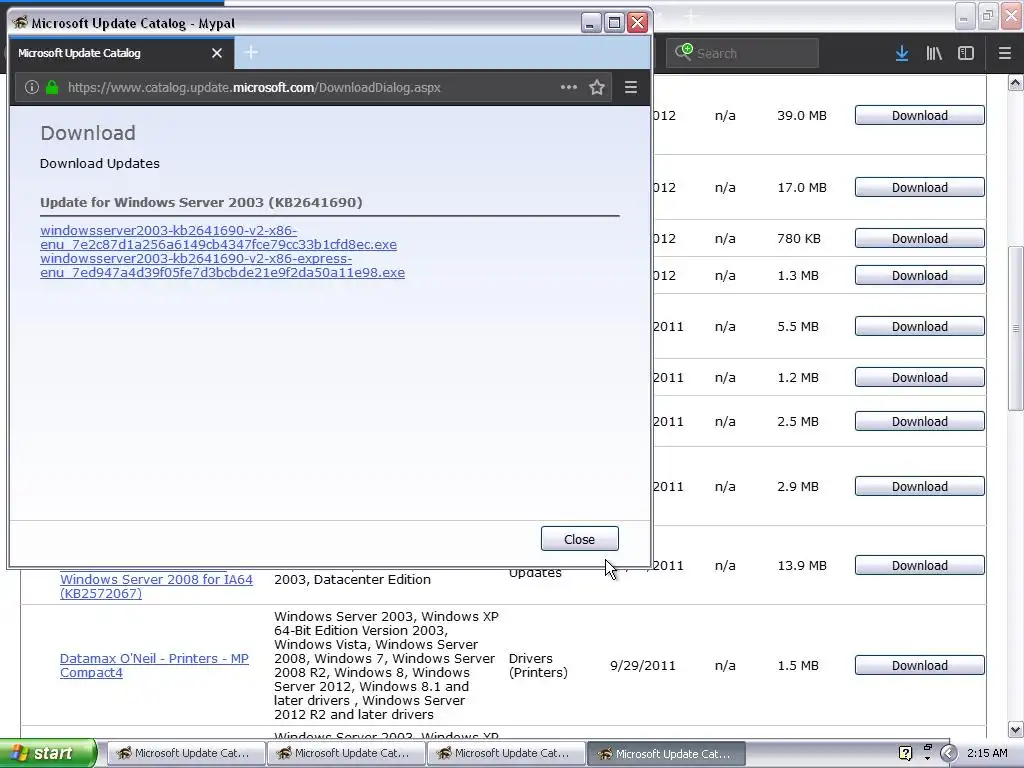Click the small tray icon above the chevron
This screenshot has height=768, width=1024.
pyautogui.click(x=927, y=747)
